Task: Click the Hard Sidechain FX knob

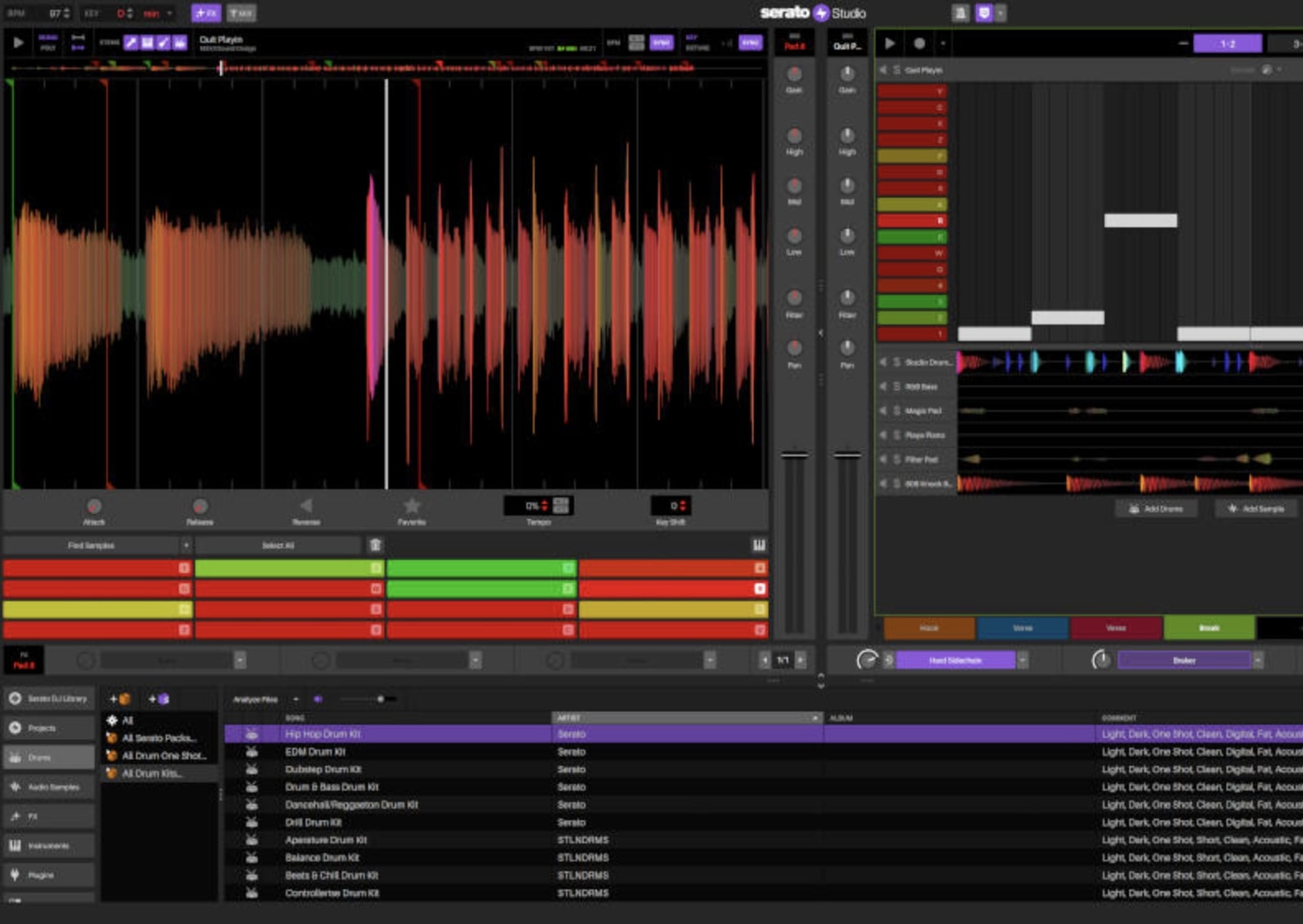Action: click(x=866, y=660)
